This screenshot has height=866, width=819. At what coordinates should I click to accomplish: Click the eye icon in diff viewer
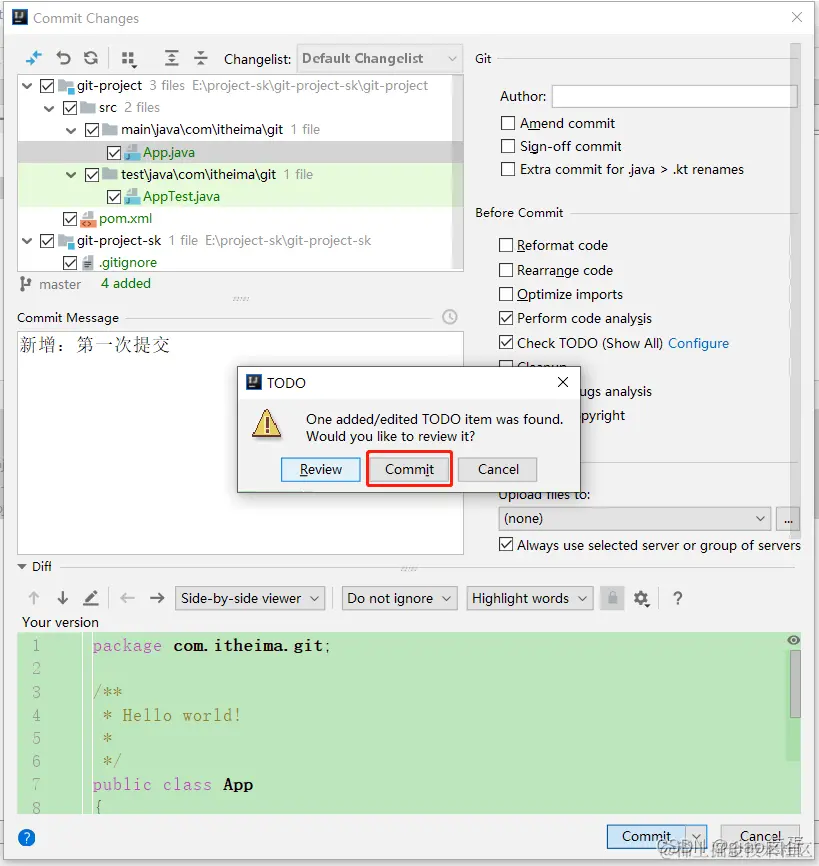click(794, 640)
